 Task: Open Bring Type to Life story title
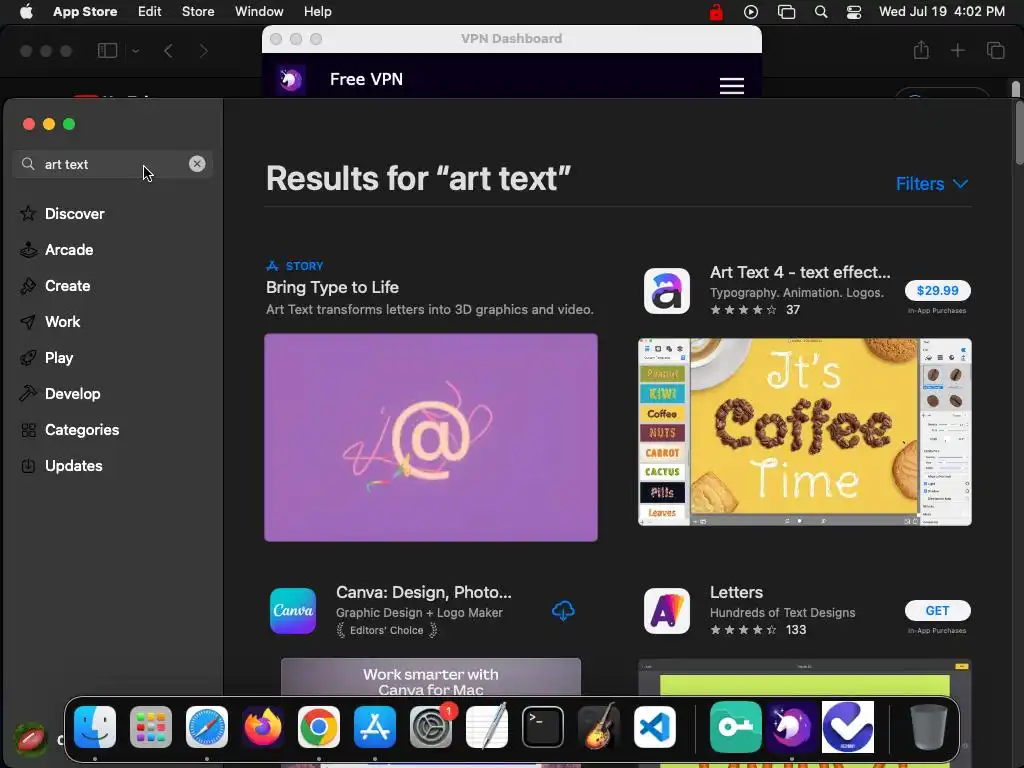(x=332, y=287)
